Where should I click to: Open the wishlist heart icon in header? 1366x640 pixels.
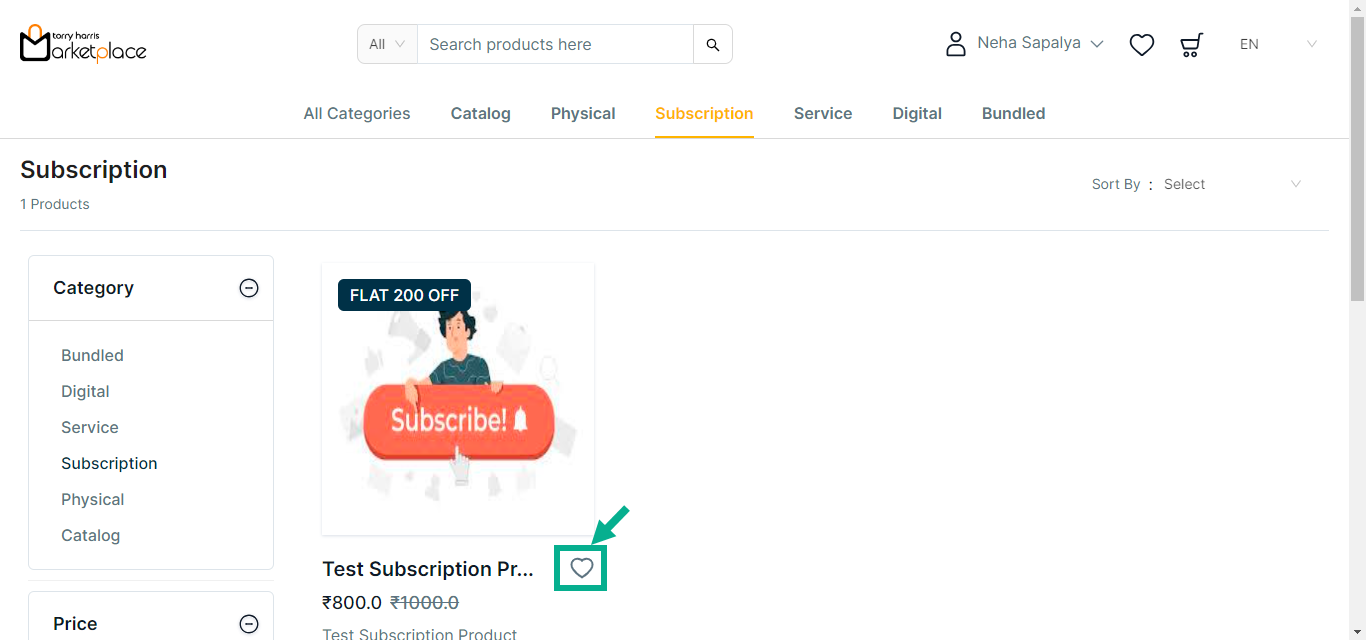point(1142,45)
